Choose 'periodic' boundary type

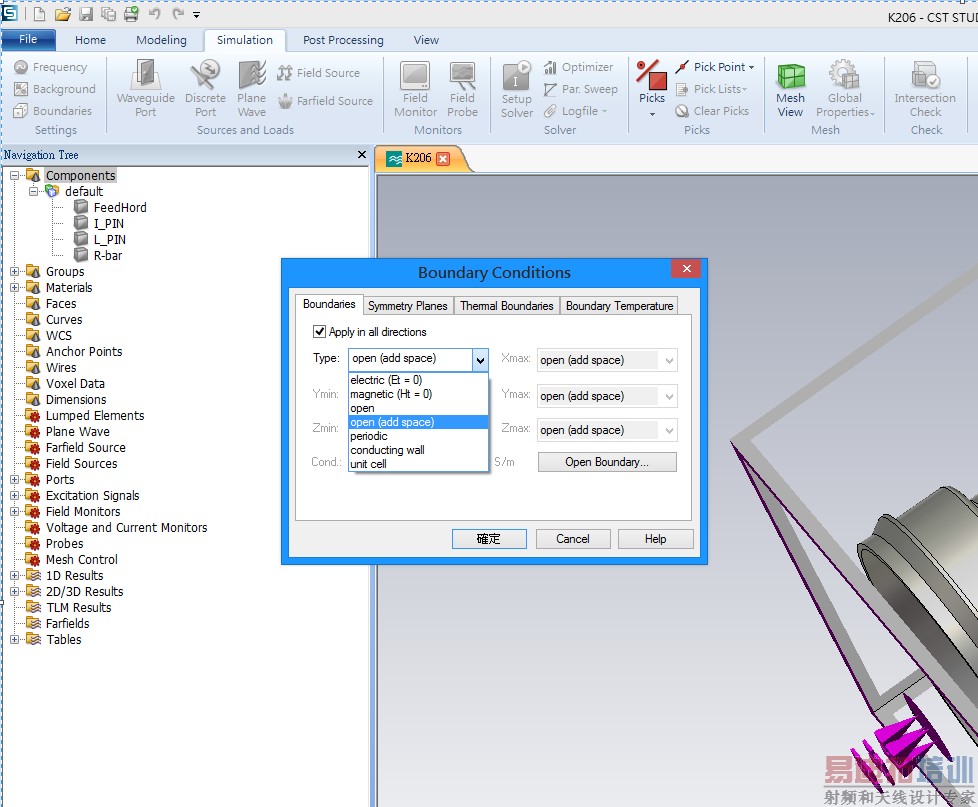pyautogui.click(x=418, y=436)
